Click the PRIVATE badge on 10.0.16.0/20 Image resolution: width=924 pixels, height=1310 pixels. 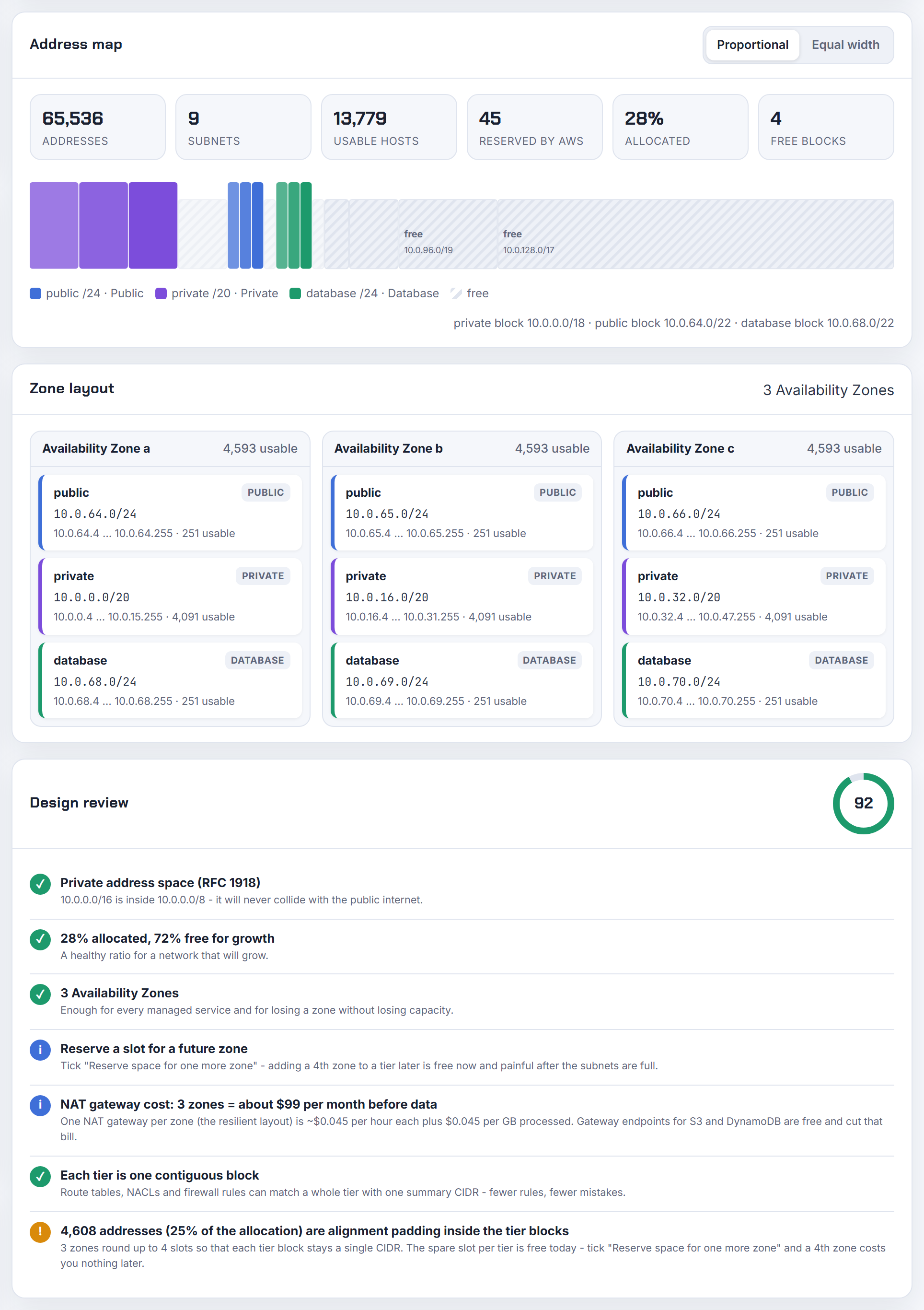[555, 576]
